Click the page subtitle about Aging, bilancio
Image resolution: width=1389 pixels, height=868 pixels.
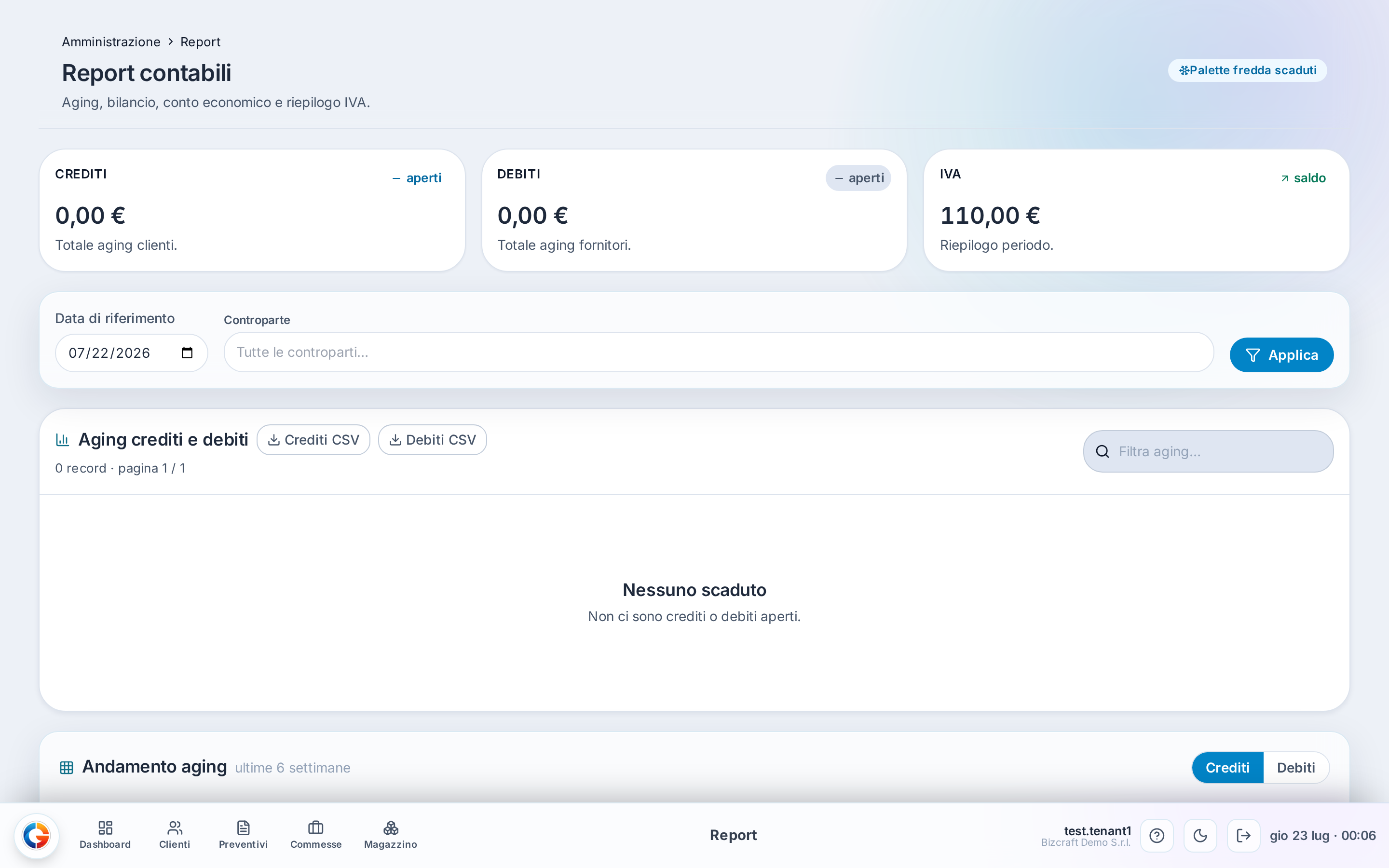(x=216, y=103)
